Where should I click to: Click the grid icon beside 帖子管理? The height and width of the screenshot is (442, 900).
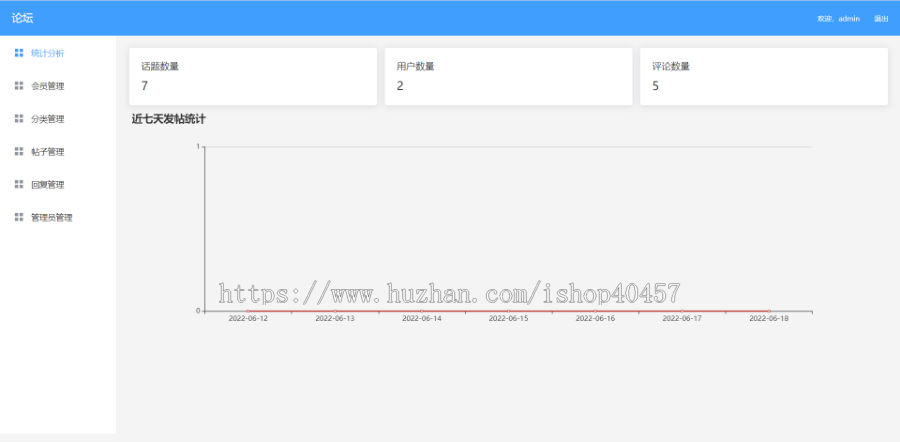[19, 152]
